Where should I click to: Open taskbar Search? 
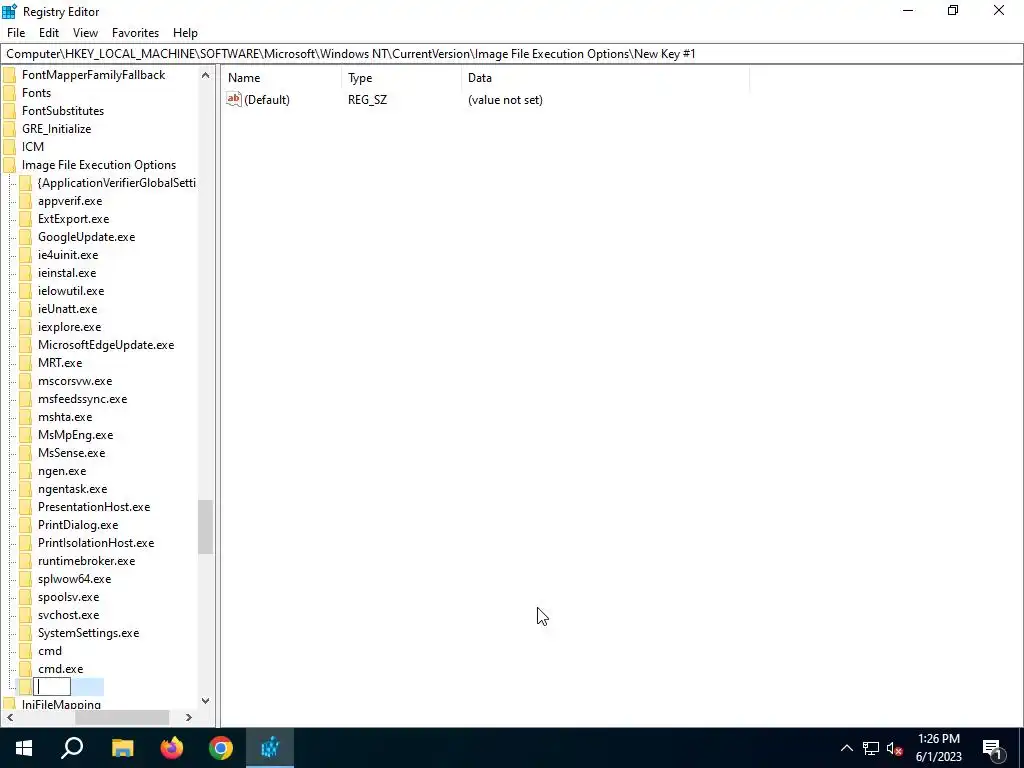[x=72, y=748]
